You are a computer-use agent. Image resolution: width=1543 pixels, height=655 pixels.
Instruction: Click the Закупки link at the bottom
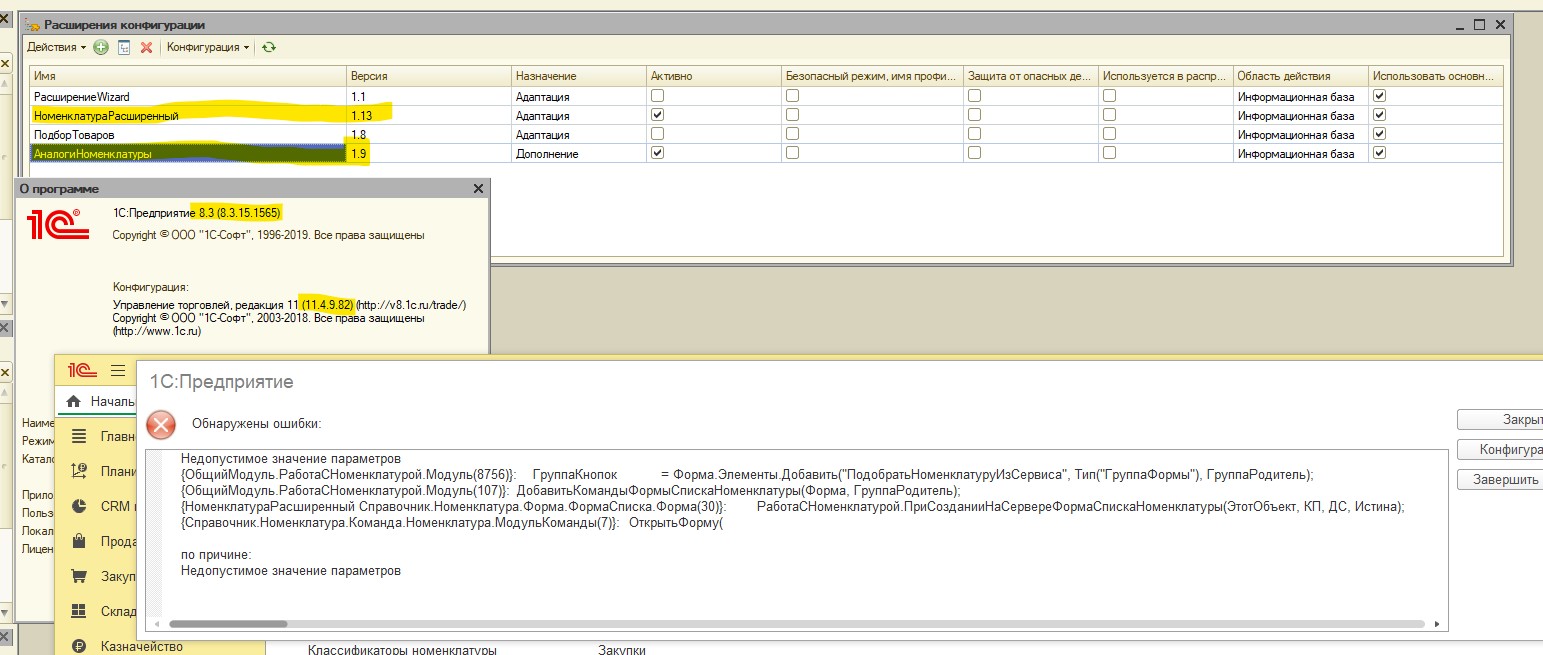[x=622, y=649]
